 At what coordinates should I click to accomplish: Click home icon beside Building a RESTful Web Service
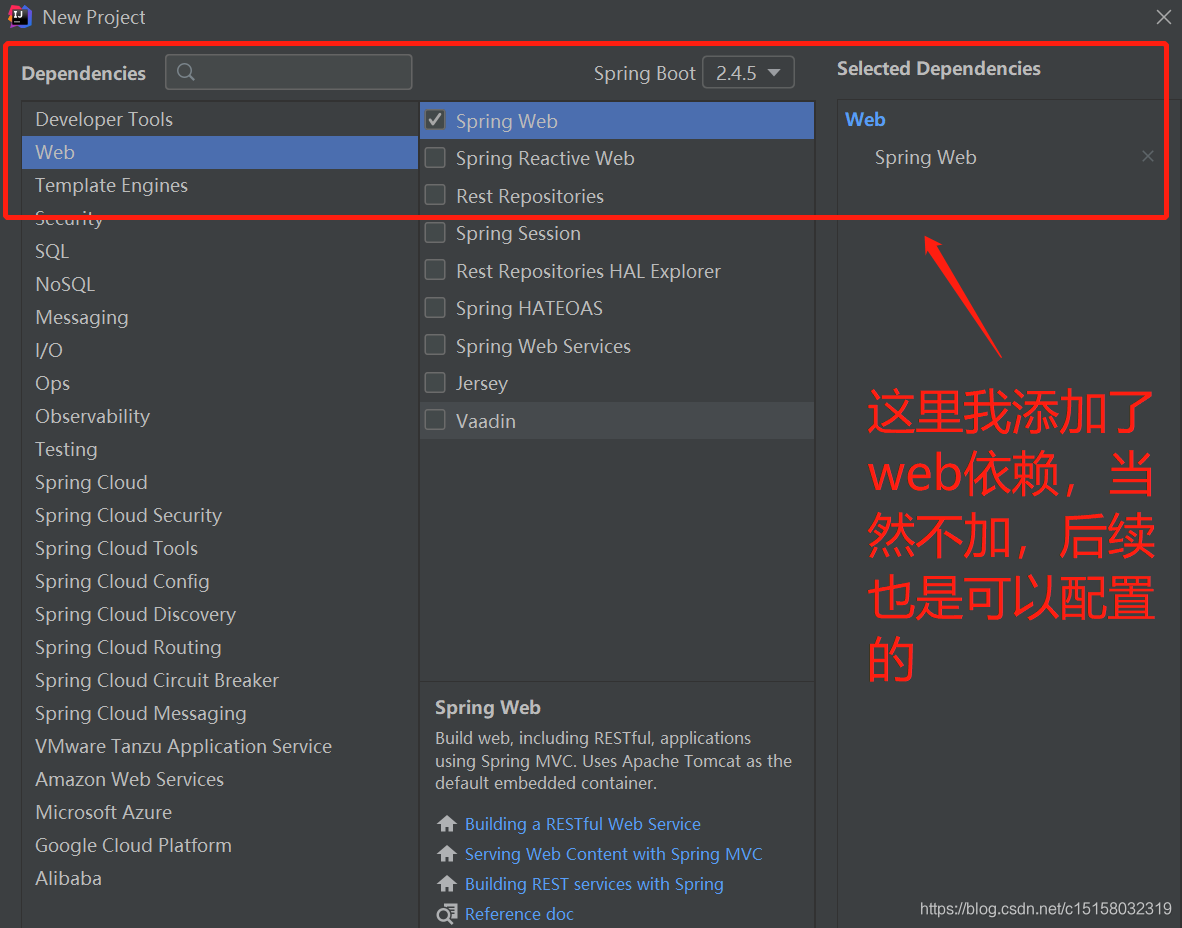point(447,823)
